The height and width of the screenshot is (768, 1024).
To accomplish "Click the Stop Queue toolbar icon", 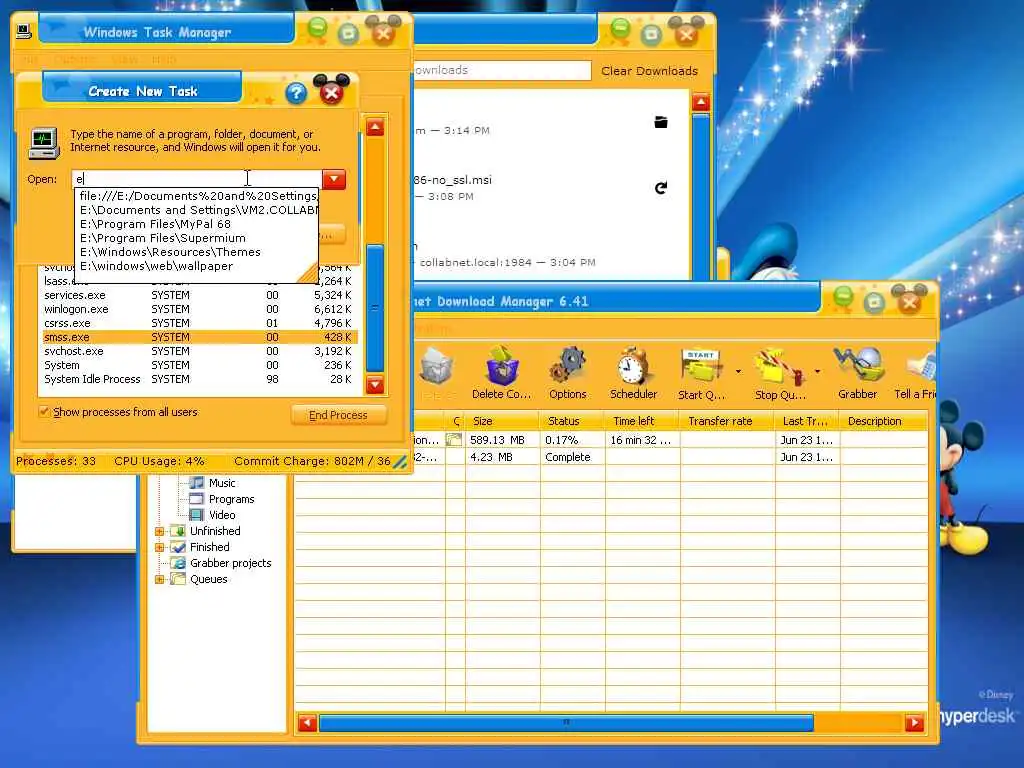I will pyautogui.click(x=778, y=366).
